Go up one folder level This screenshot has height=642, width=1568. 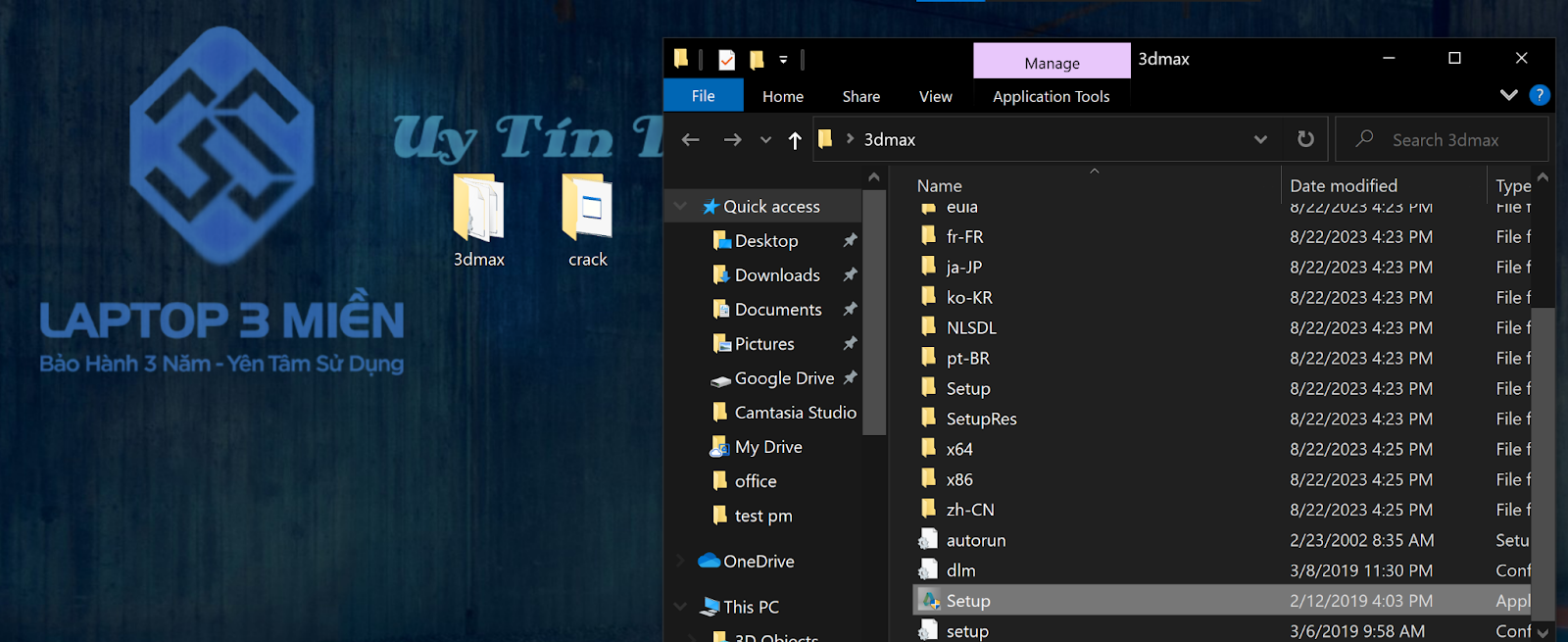coord(795,140)
